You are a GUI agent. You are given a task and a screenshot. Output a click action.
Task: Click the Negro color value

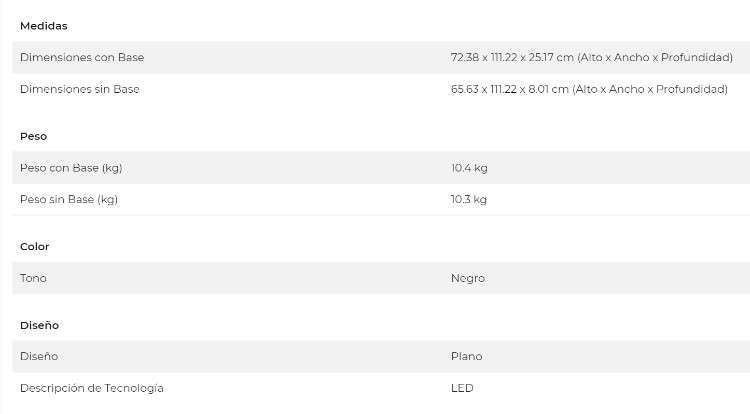click(468, 278)
